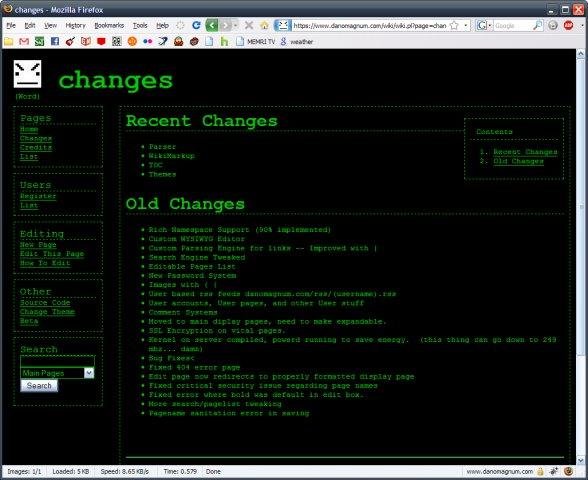The width and height of the screenshot is (588, 480).
Task: Open the back/forward history dropdown arrow
Action: pos(236,26)
